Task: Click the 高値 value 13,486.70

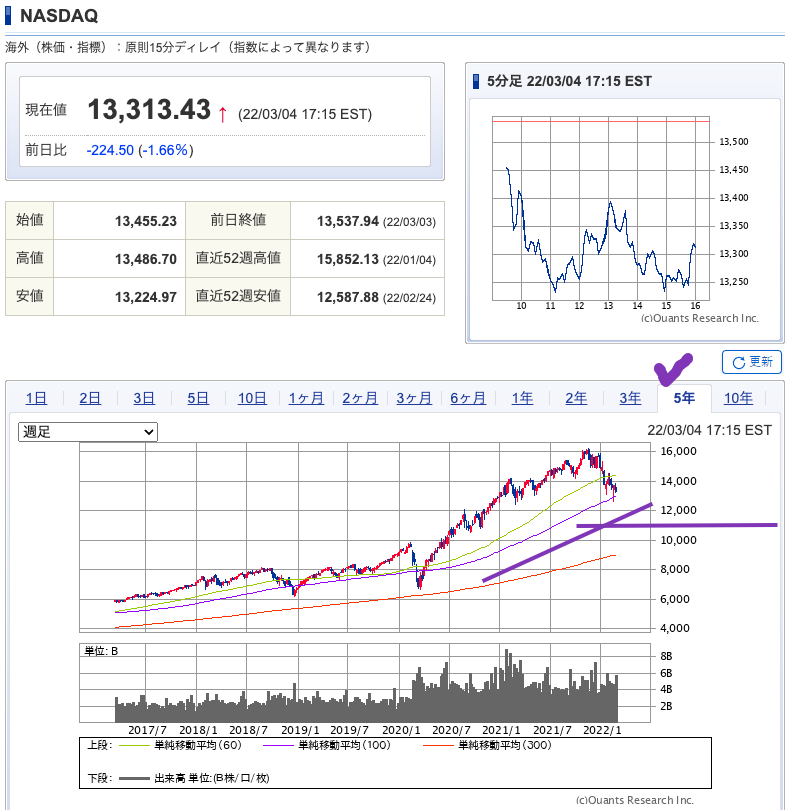Action: pos(146,259)
